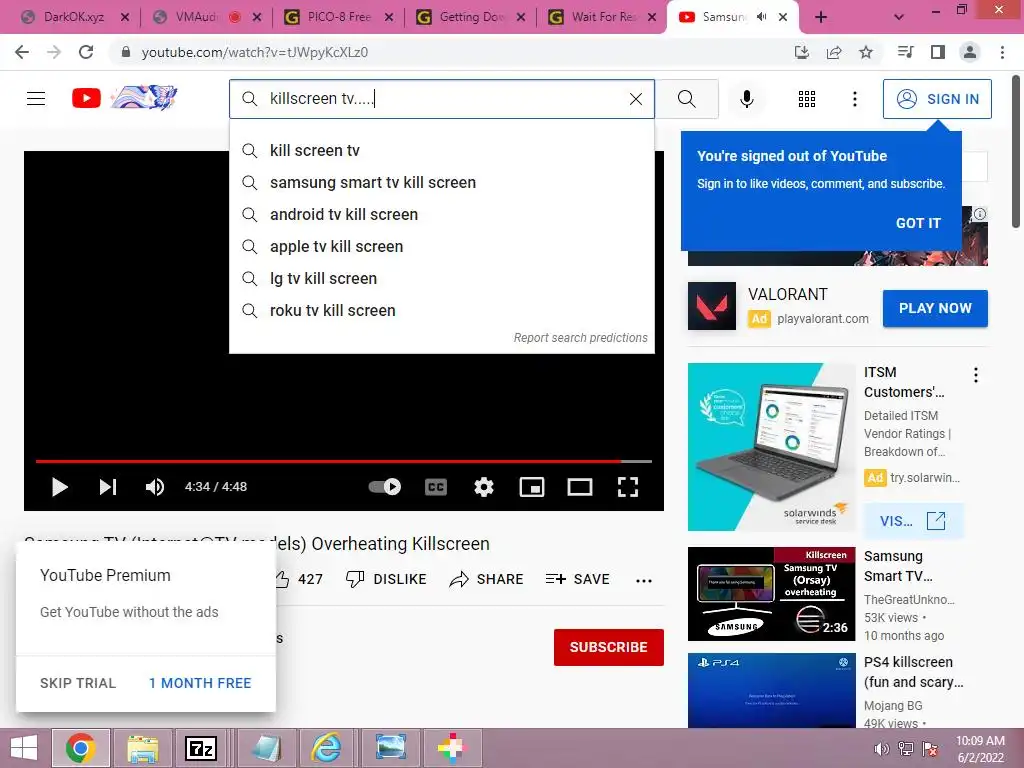
Task: Toggle the browser side panel
Action: coord(938,52)
